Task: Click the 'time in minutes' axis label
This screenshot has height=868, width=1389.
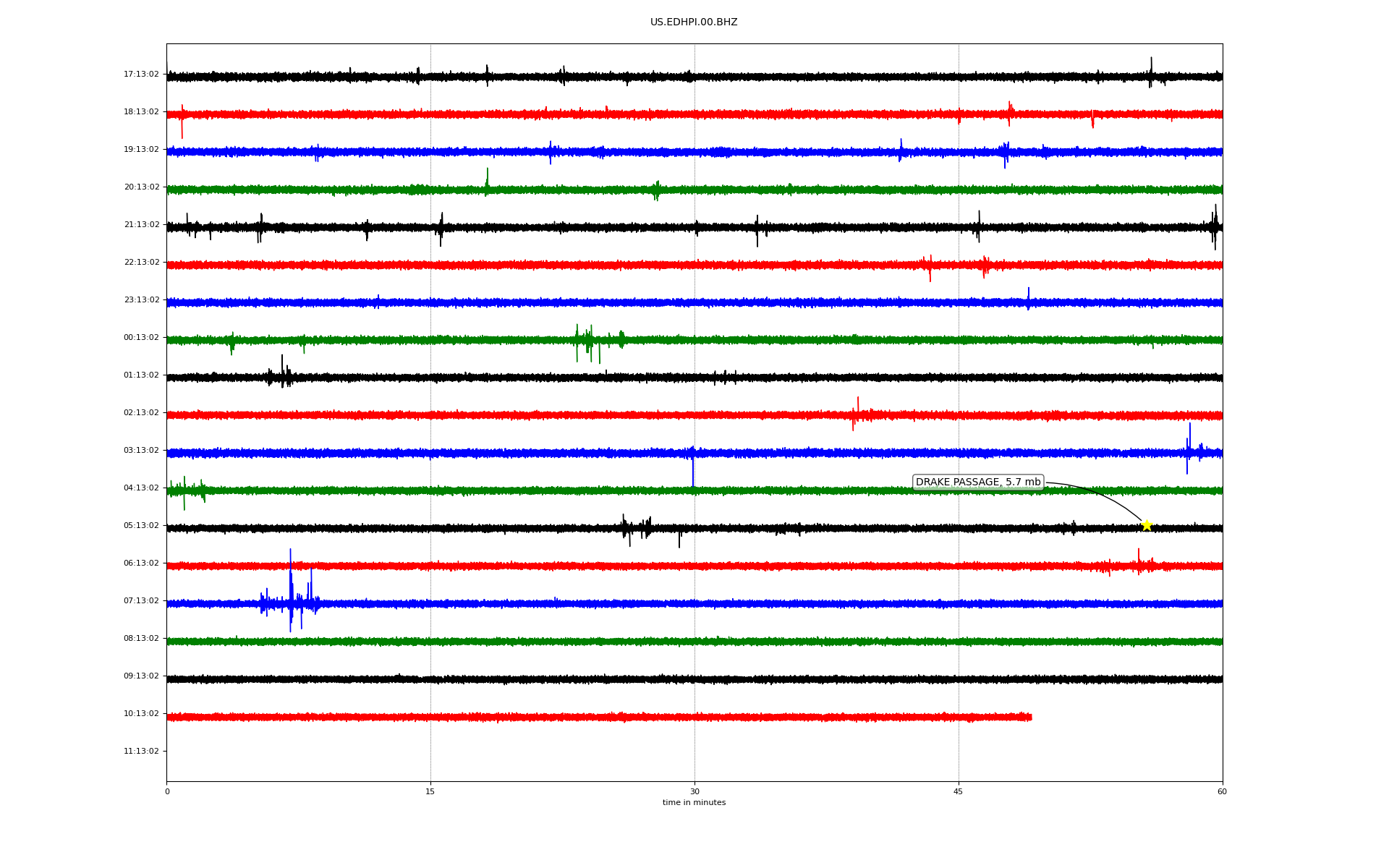Action: 694,803
